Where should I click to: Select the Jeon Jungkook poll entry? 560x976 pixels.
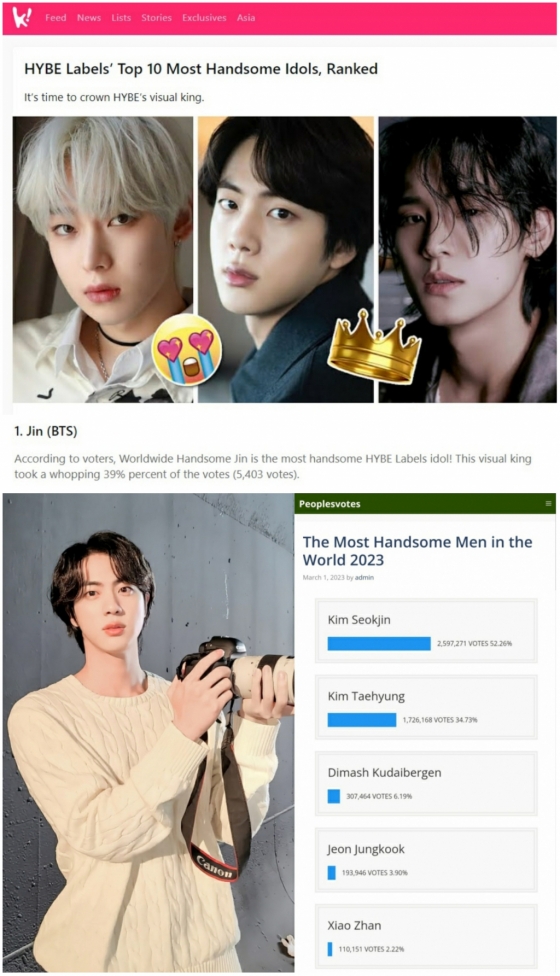coord(426,860)
